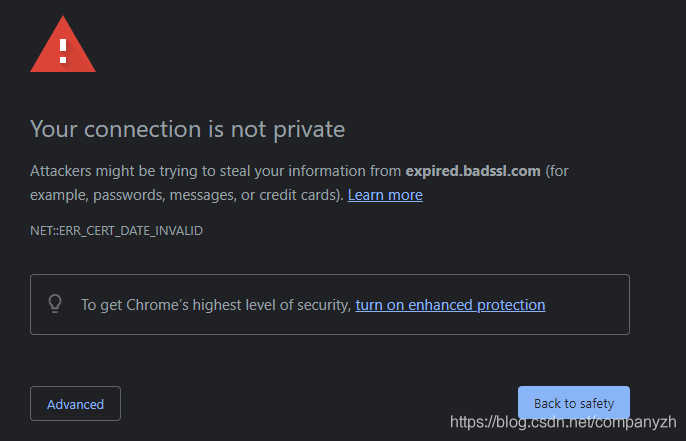Click the word security in the tip box
686x441 pixels.
(324, 305)
